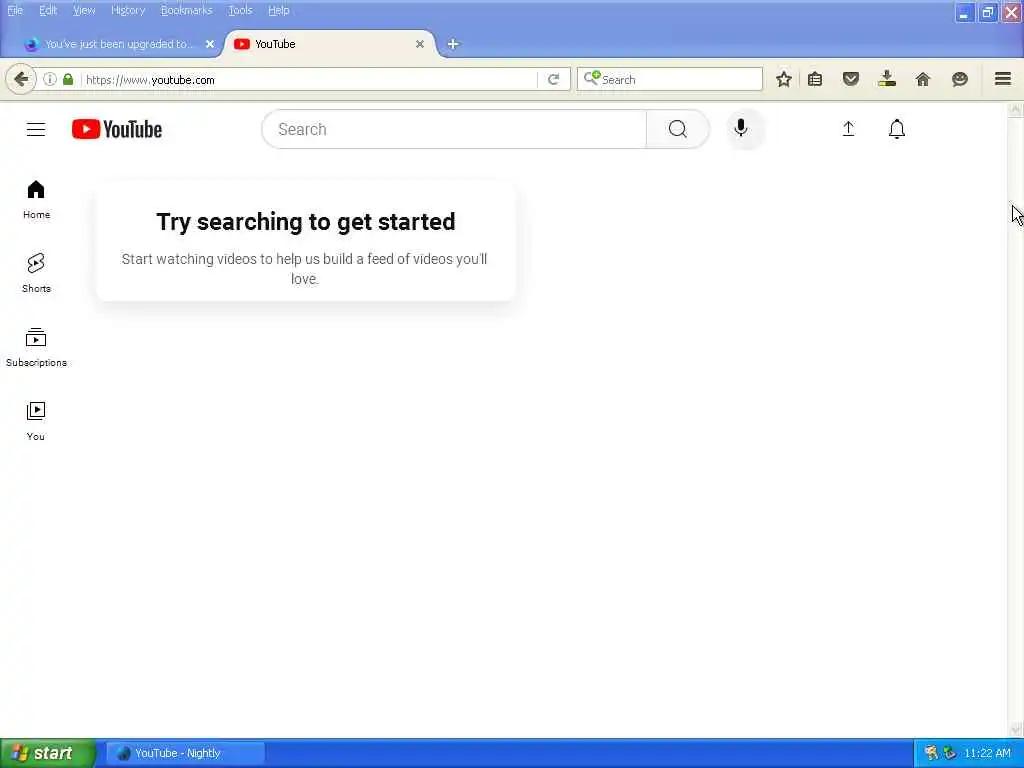Open Subscriptions in the sidebar

tap(36, 347)
